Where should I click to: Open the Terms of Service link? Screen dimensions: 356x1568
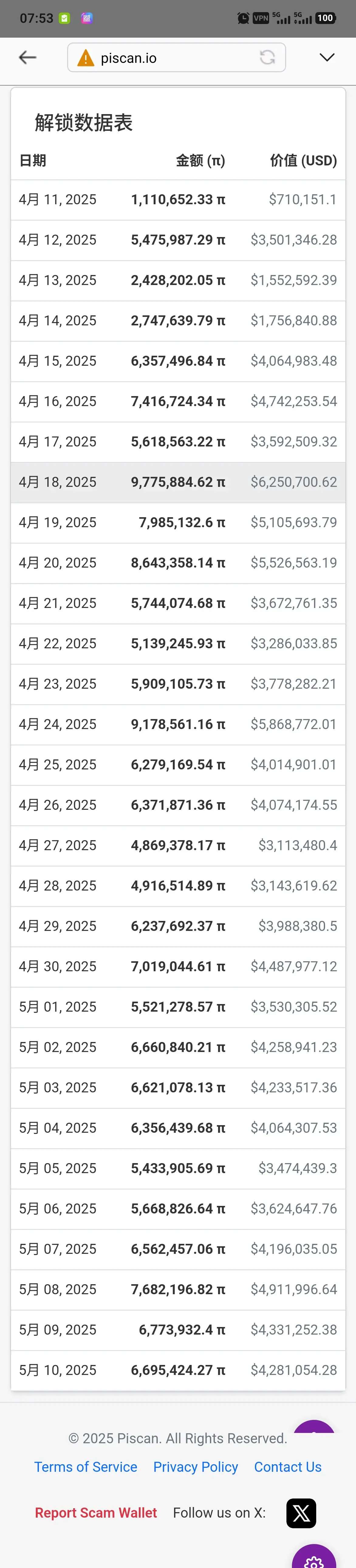[x=85, y=1466]
